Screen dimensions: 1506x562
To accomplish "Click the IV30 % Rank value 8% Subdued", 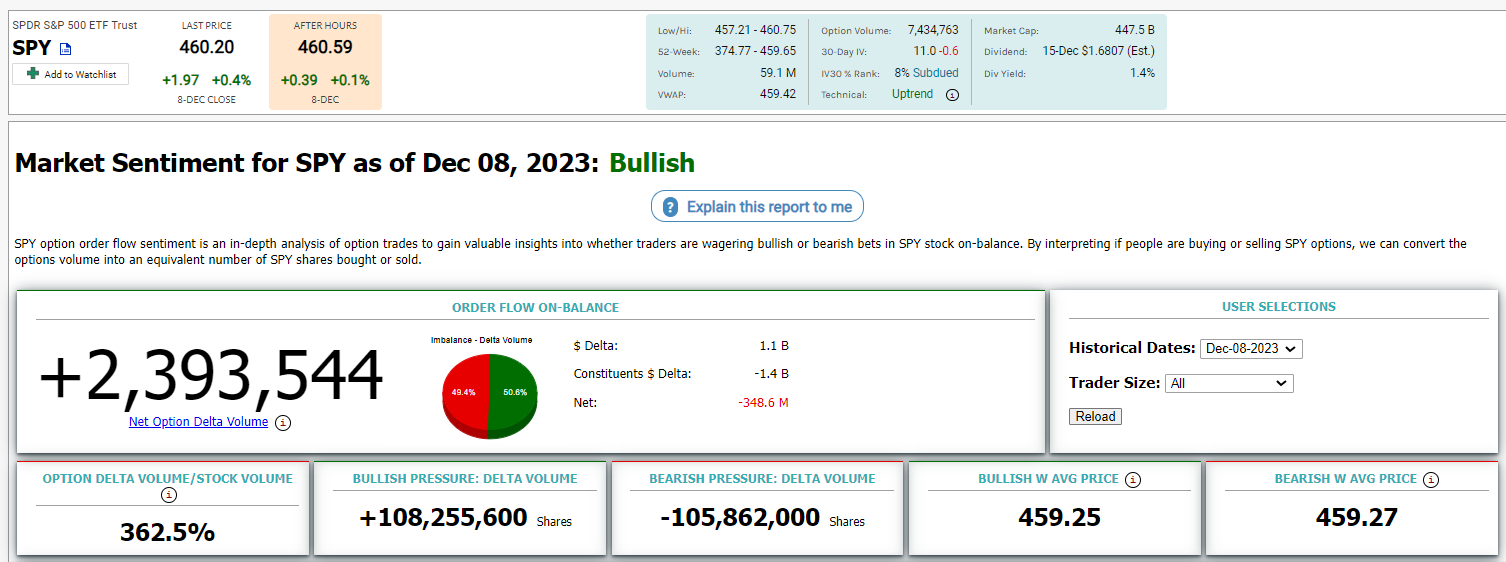I will [x=926, y=73].
